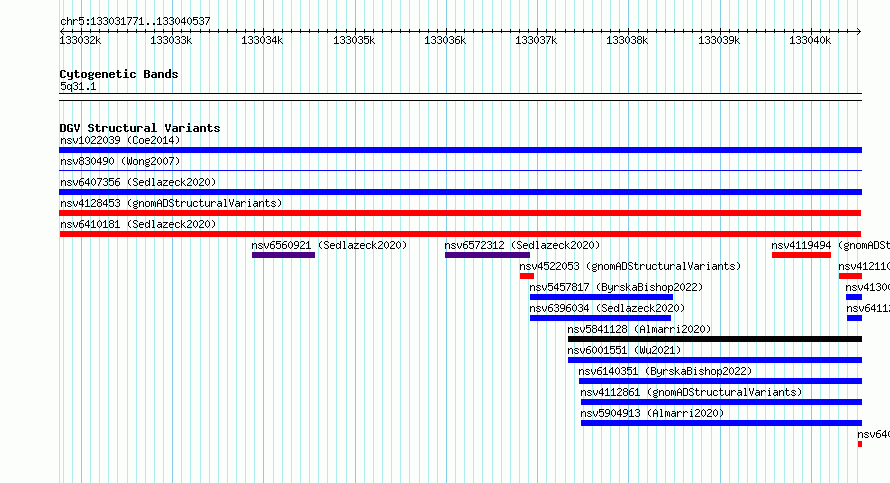Click the small red bar under nsv4522053
The image size is (890, 483).
527,276
